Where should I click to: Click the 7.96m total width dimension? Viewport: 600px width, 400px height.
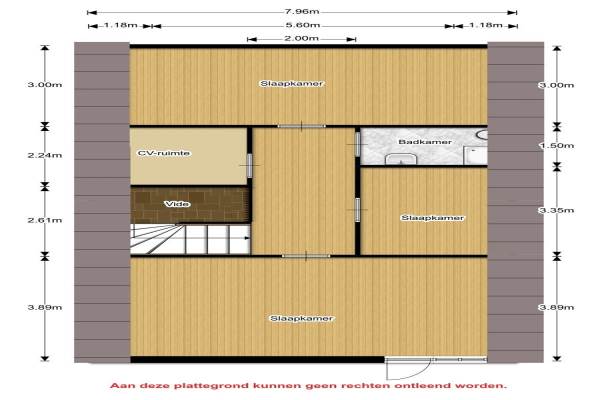pyautogui.click(x=300, y=13)
